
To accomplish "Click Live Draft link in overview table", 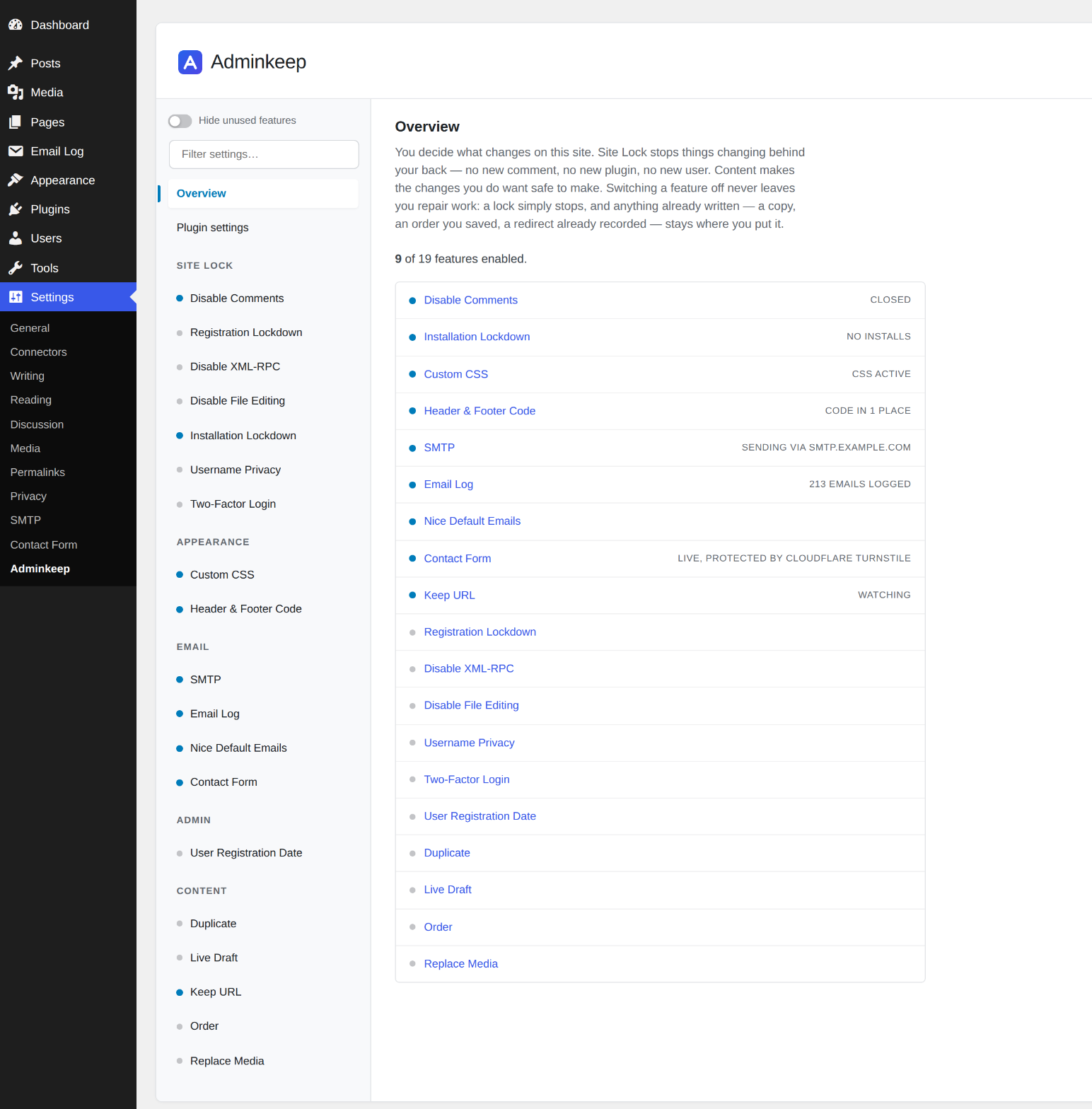I will 448,890.
